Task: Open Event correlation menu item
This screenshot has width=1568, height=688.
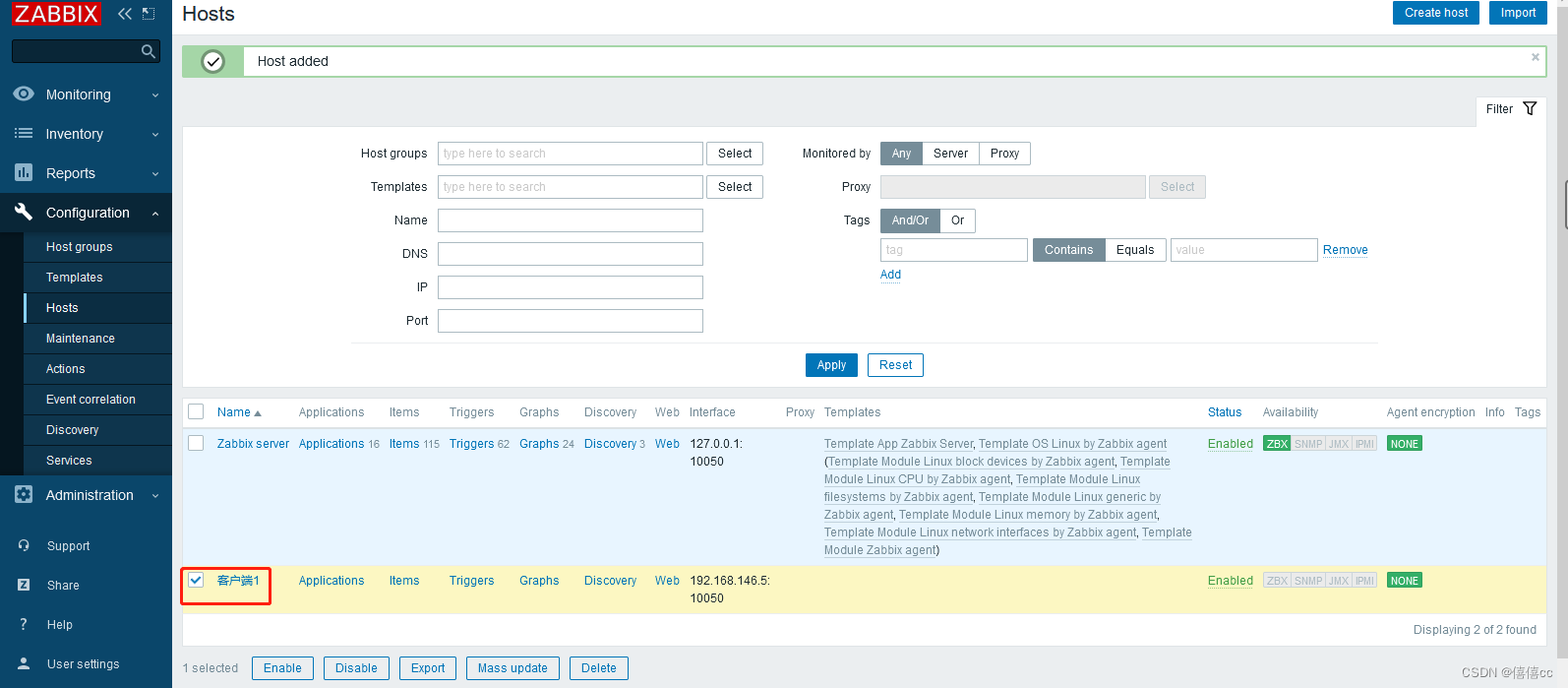Action: point(90,400)
